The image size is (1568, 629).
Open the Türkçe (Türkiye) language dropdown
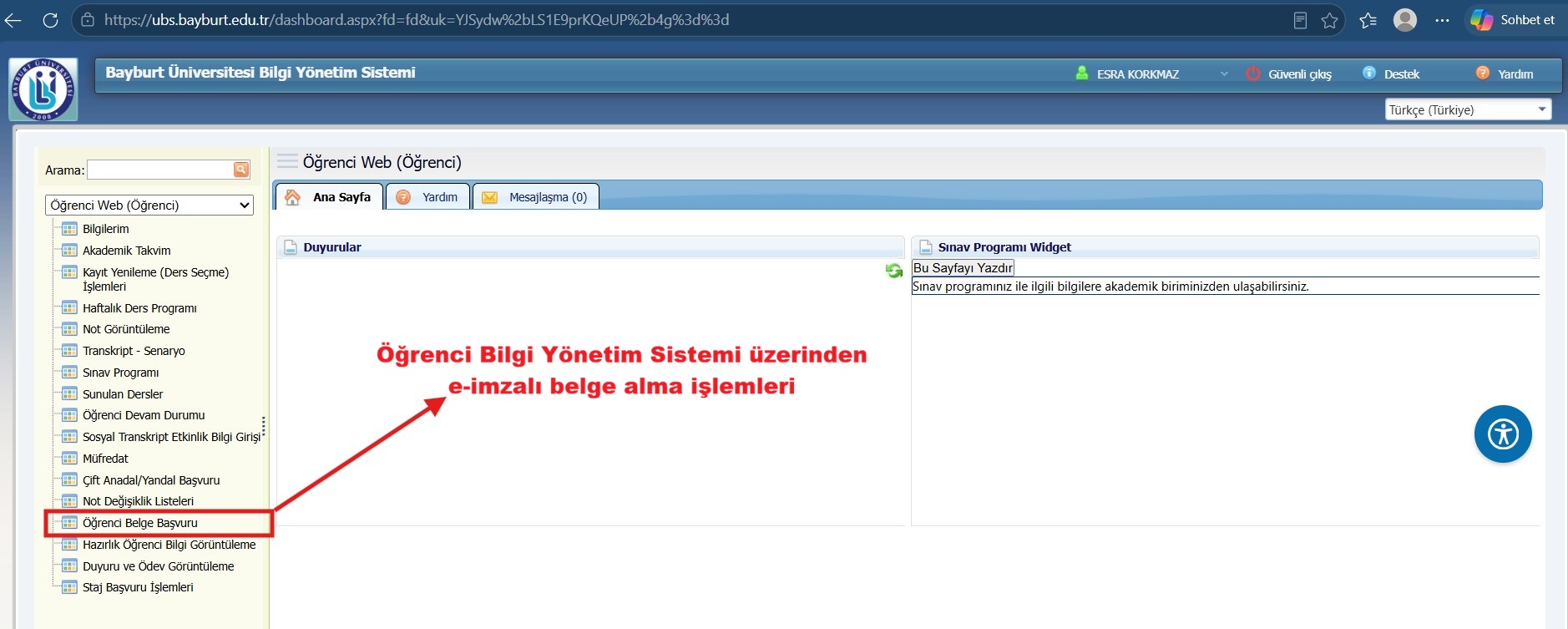pyautogui.click(x=1468, y=109)
